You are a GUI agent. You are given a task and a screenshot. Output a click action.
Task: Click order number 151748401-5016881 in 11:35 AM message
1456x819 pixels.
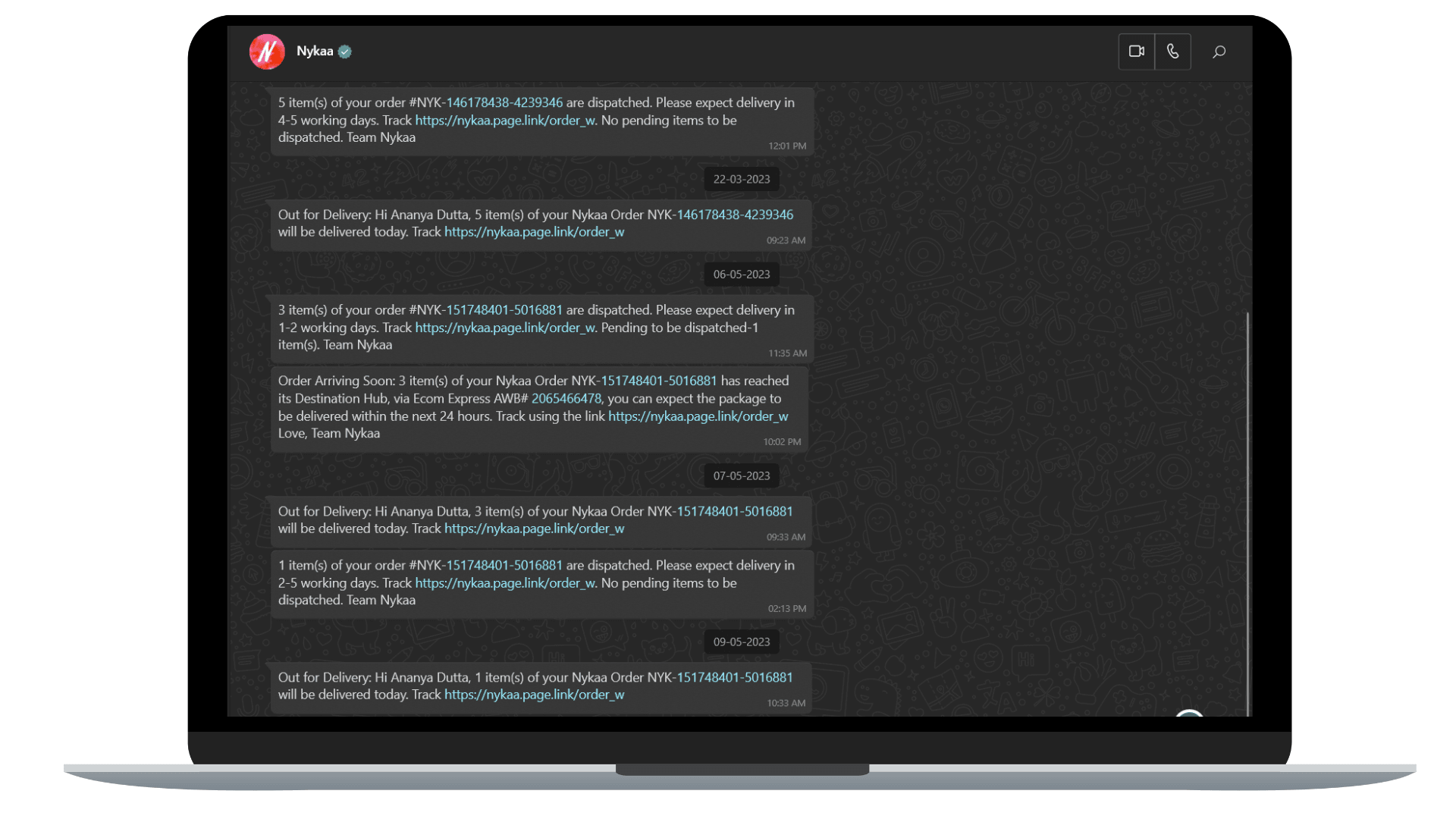(x=504, y=310)
